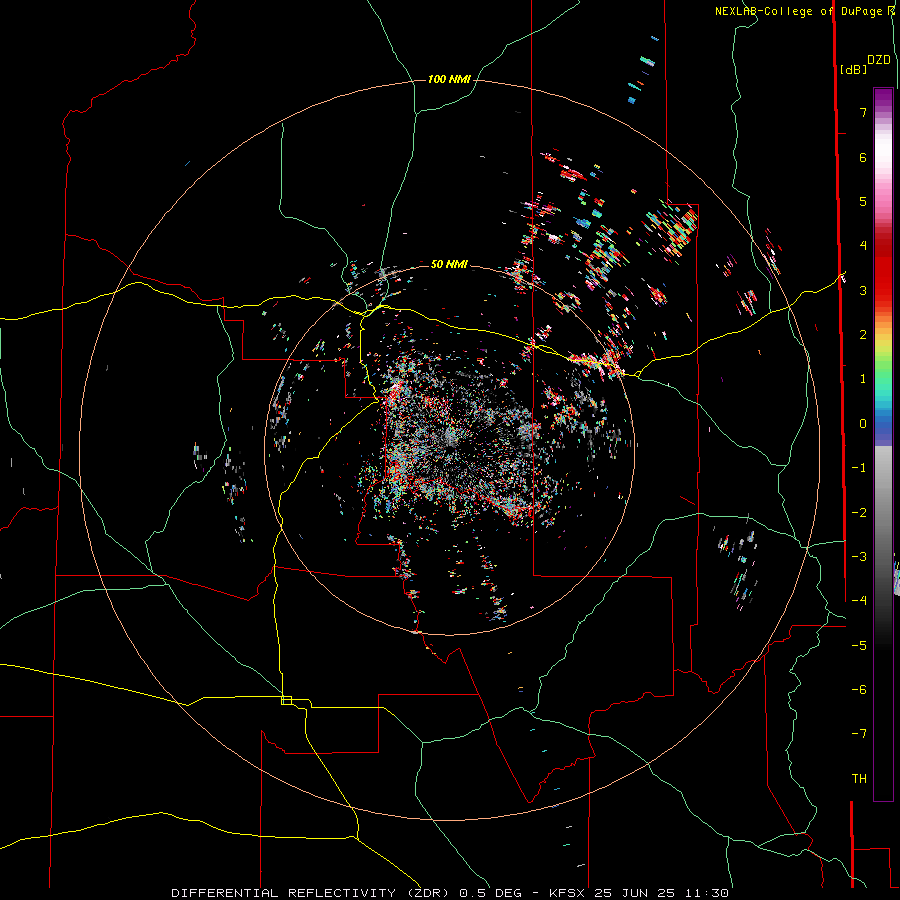Image resolution: width=900 pixels, height=900 pixels.
Task: Click the '-6' value on color scale
Action: pos(859,690)
